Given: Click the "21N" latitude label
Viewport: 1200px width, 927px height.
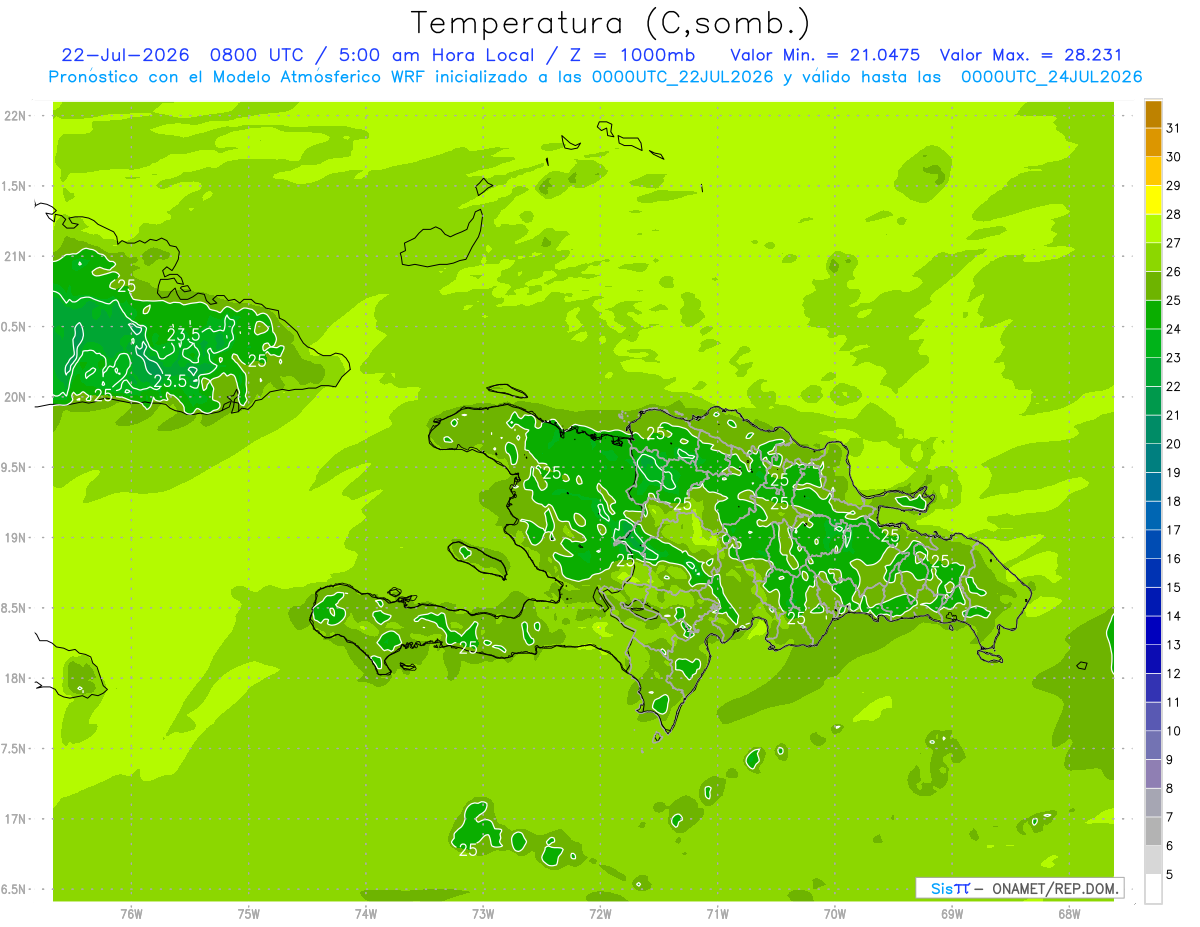Looking at the screenshot, I should [15, 257].
